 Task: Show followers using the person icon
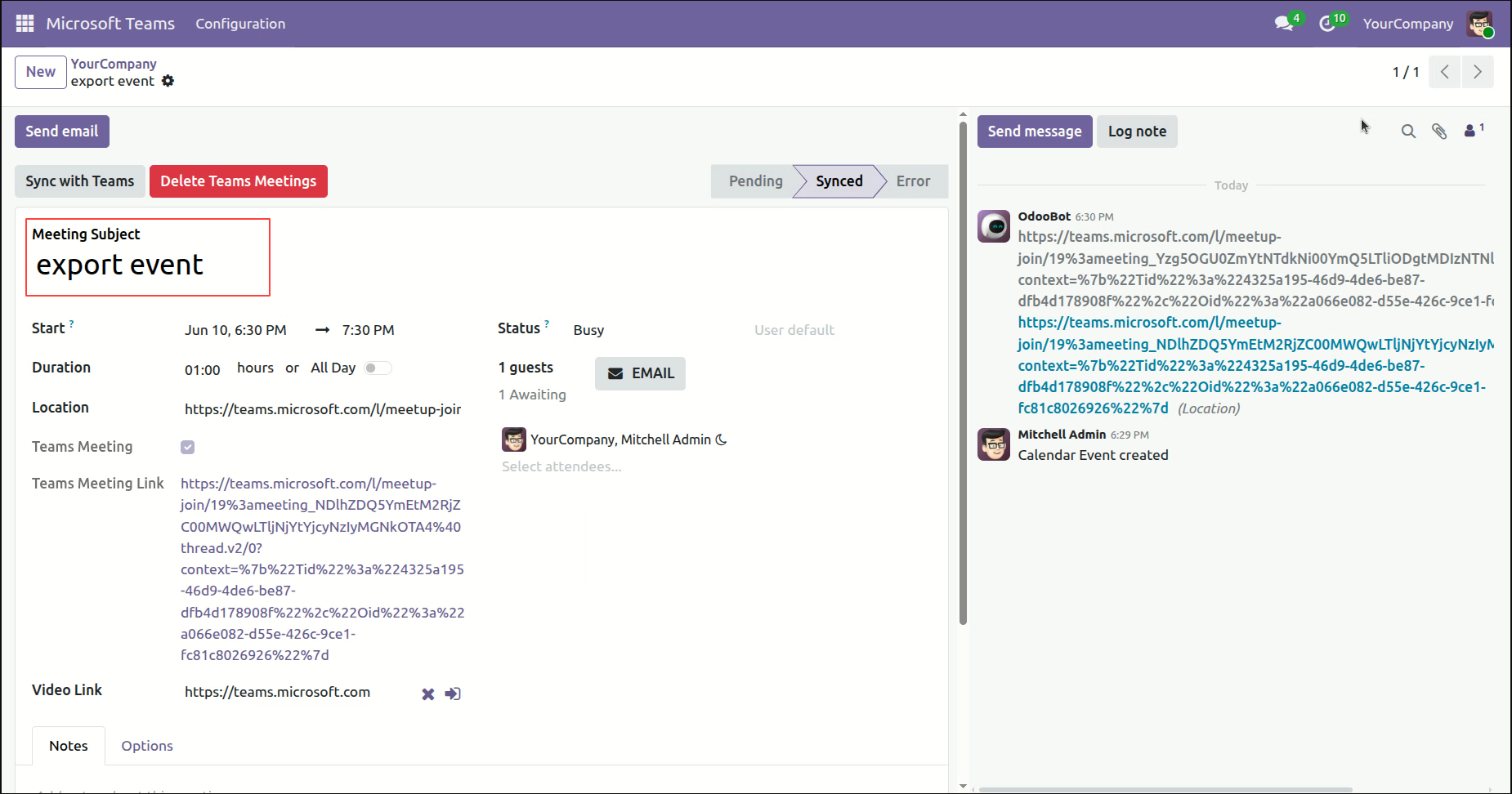click(x=1474, y=131)
